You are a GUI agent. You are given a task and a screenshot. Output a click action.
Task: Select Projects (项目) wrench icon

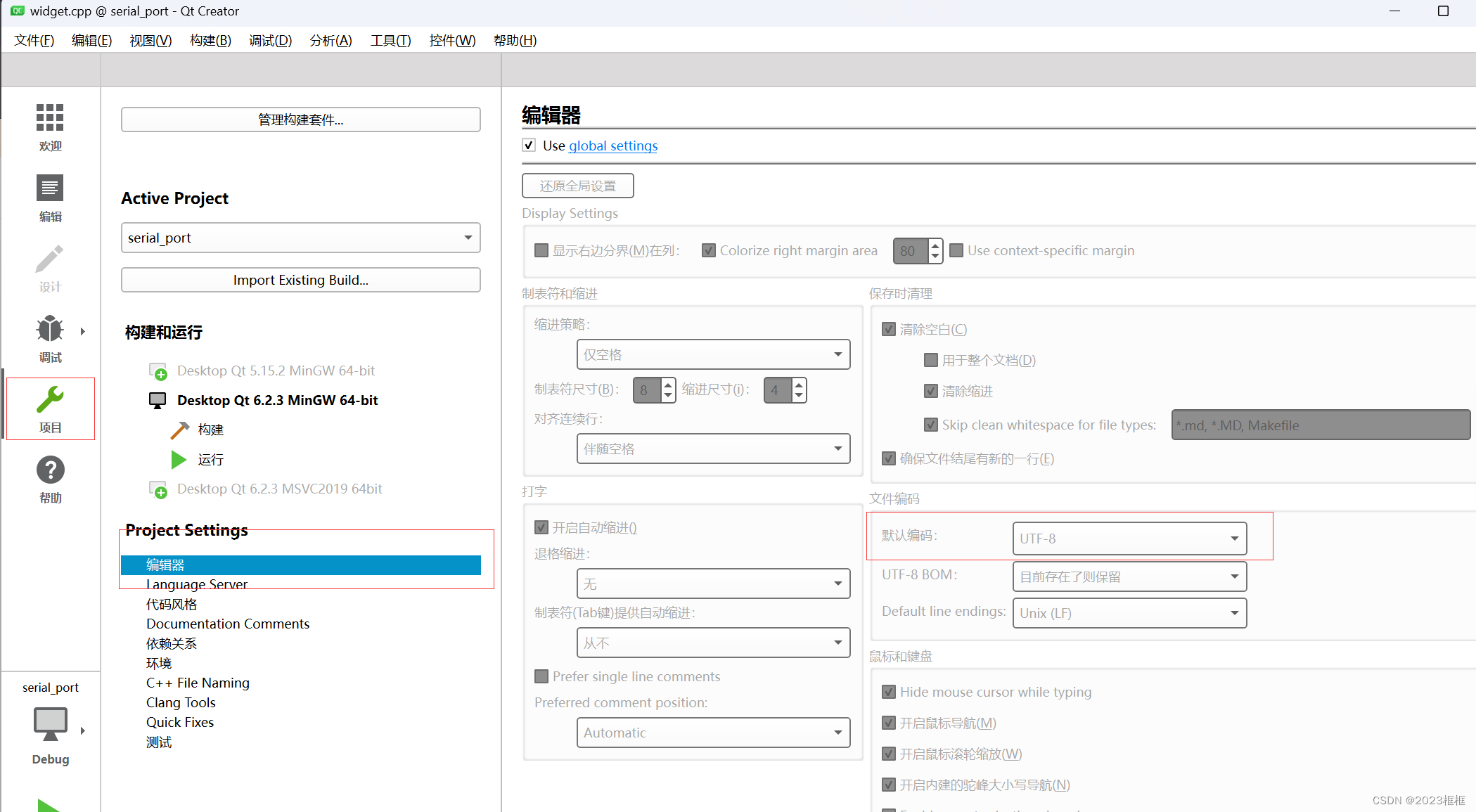tap(50, 400)
